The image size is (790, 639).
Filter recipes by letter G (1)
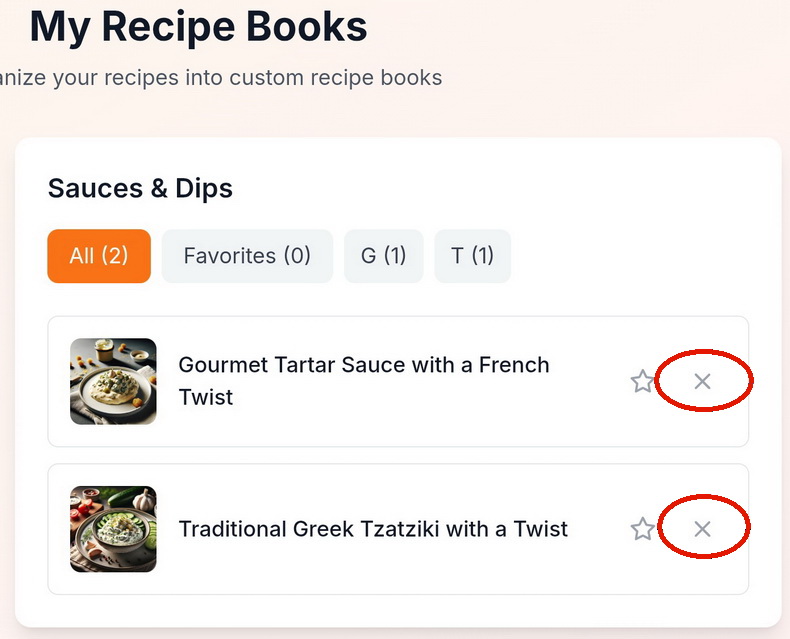tap(383, 256)
